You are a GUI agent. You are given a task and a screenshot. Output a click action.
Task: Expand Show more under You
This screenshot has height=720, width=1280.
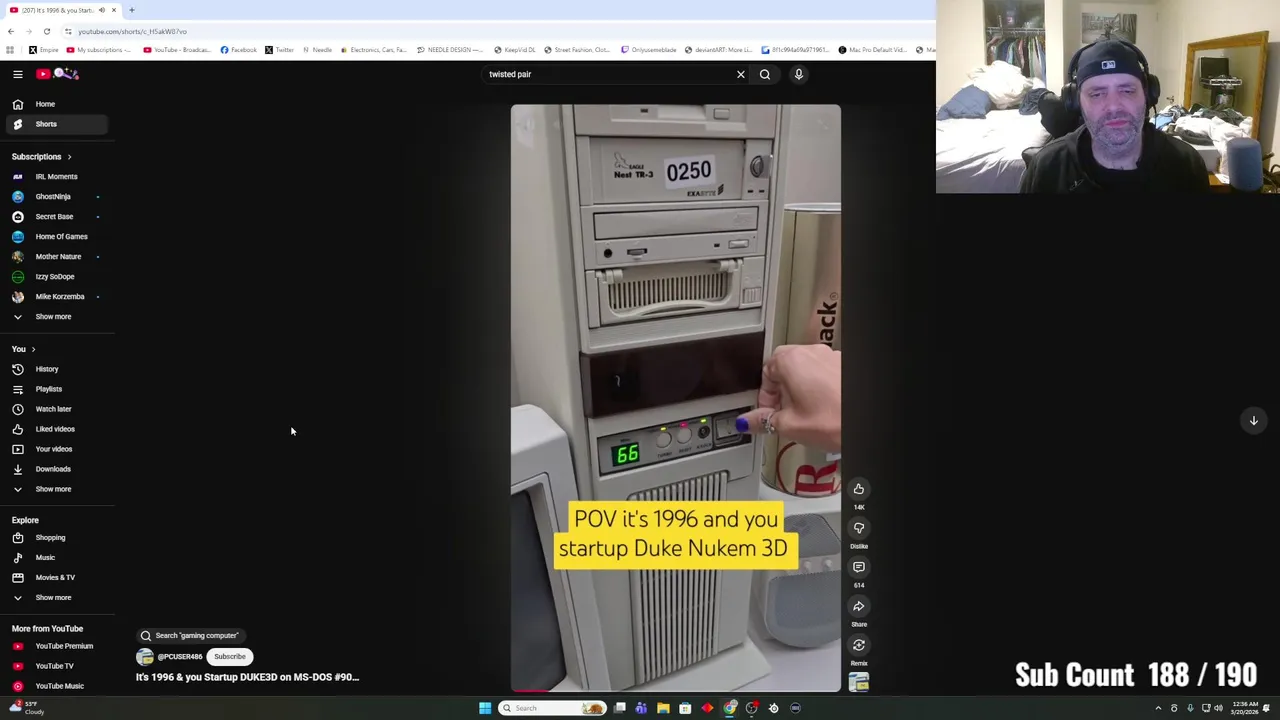point(57,489)
